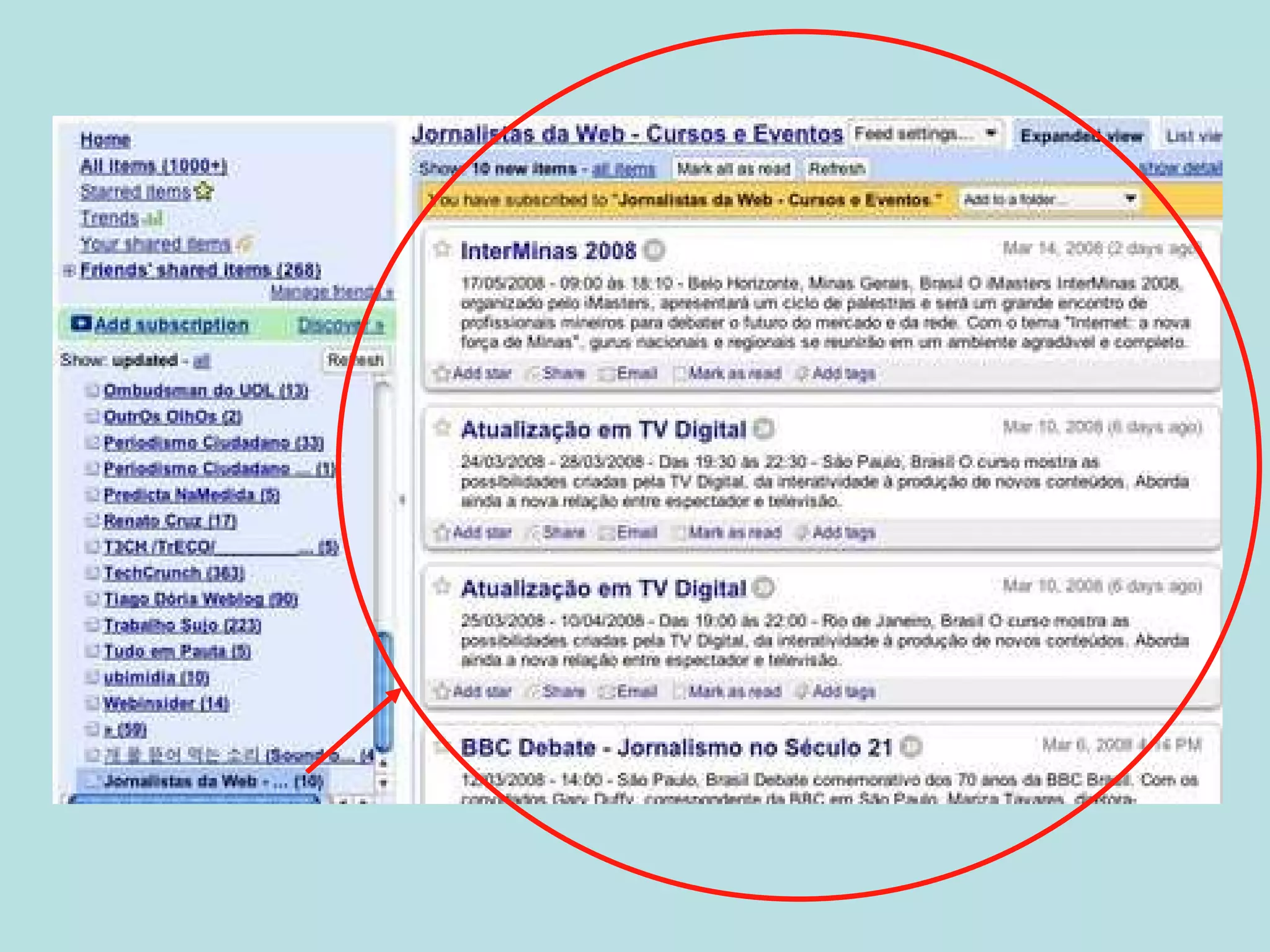Expand Friends' shared items tree
The image size is (1270, 952).
click(x=69, y=270)
